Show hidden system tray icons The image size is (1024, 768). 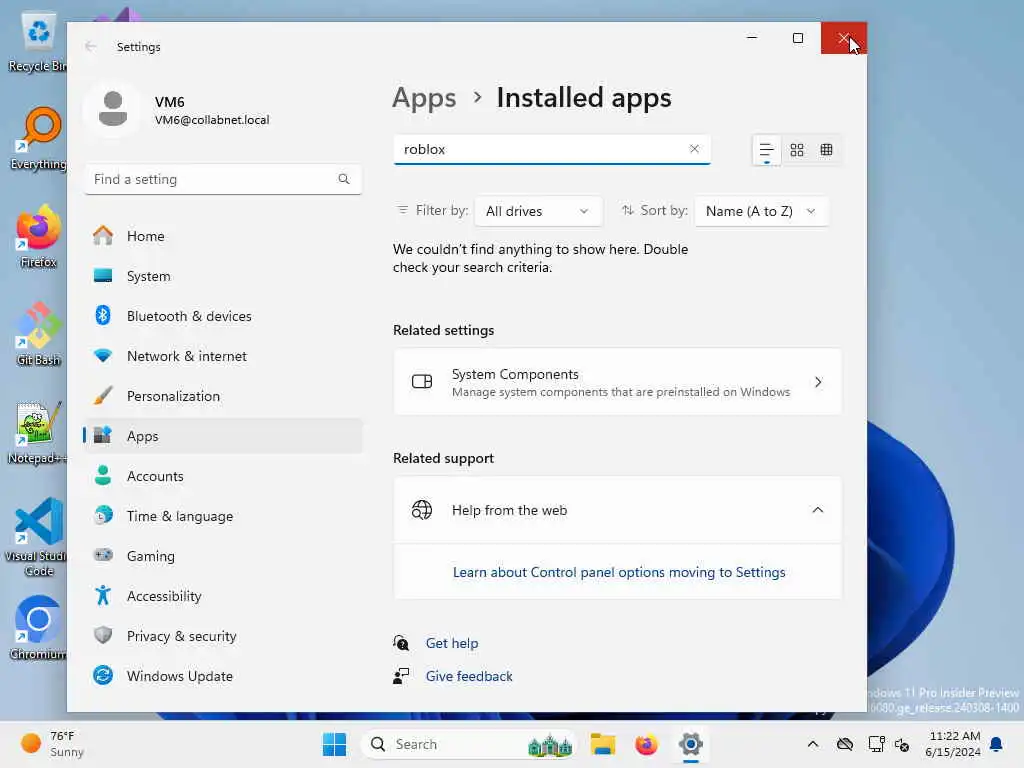point(812,744)
